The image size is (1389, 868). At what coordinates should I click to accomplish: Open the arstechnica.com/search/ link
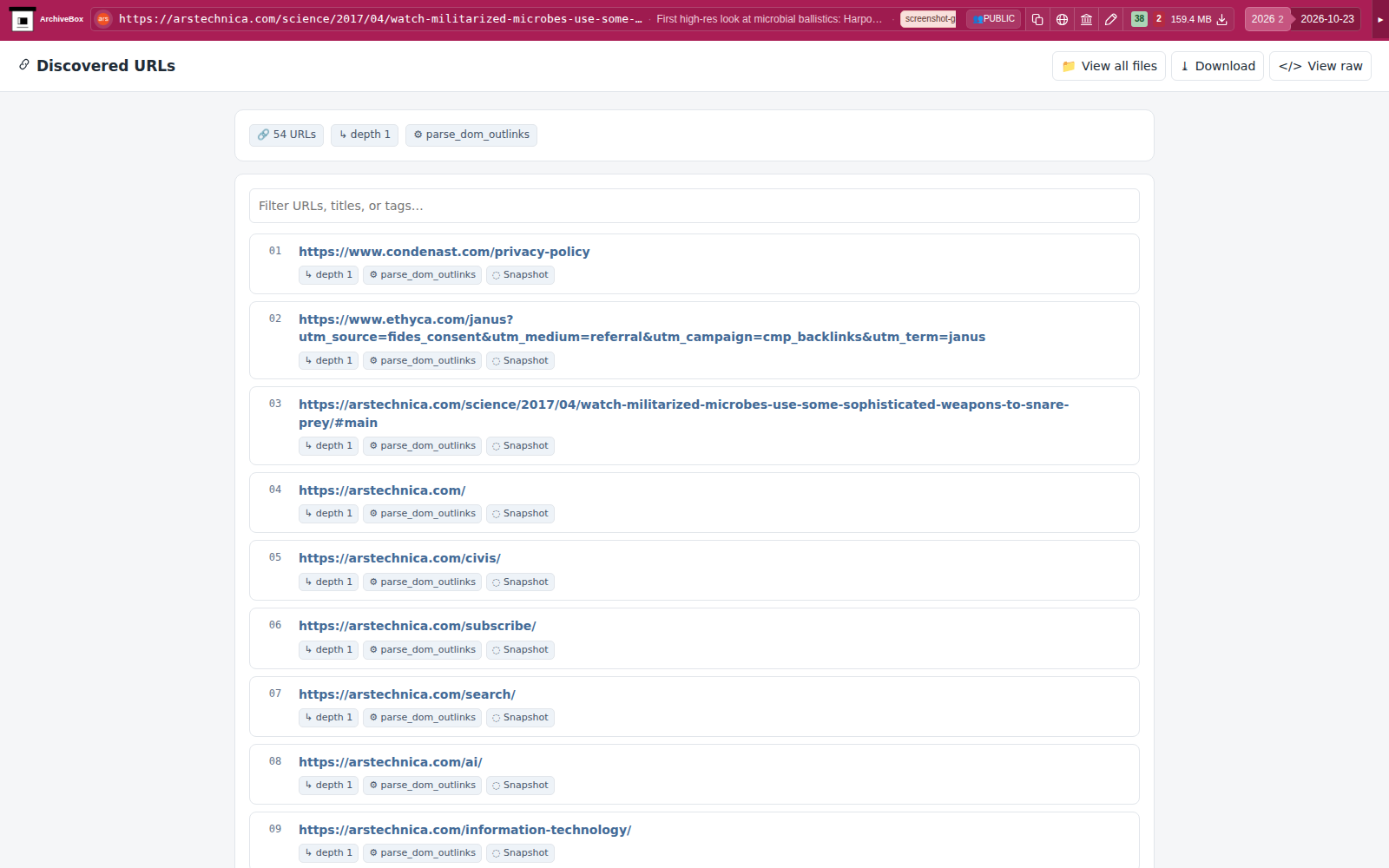coord(407,694)
